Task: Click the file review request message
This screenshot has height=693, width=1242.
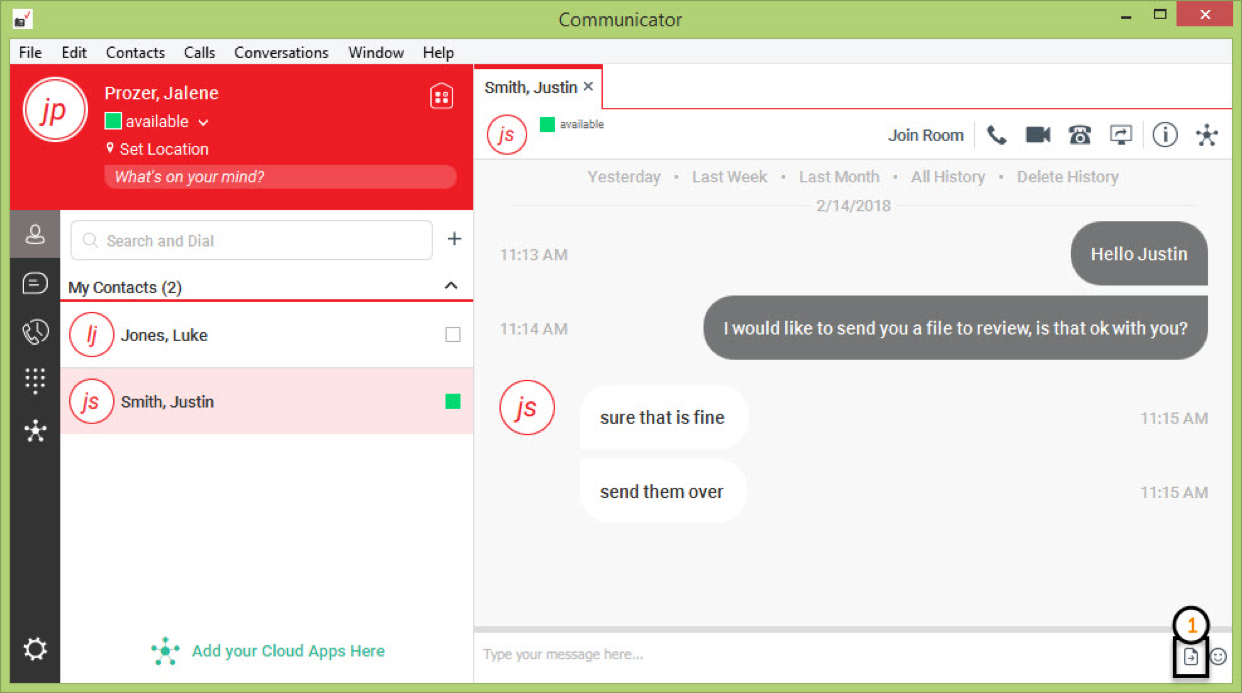Action: (956, 328)
